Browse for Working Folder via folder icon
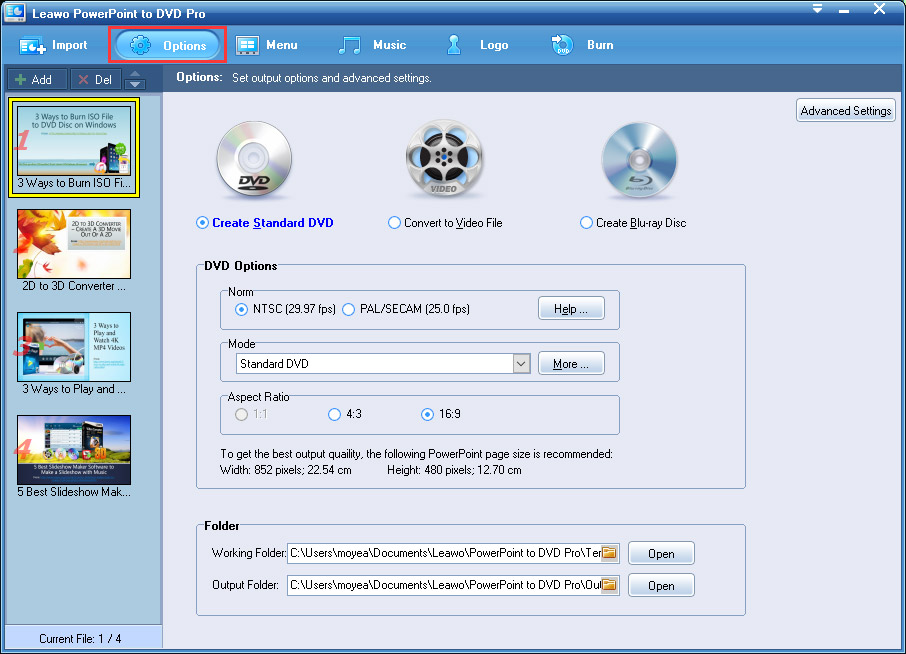The height and width of the screenshot is (654, 906). (x=609, y=553)
